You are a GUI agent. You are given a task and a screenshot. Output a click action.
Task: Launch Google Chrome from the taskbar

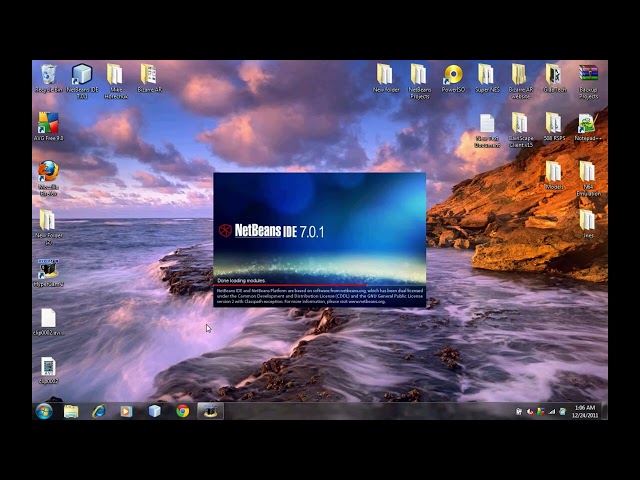182,411
